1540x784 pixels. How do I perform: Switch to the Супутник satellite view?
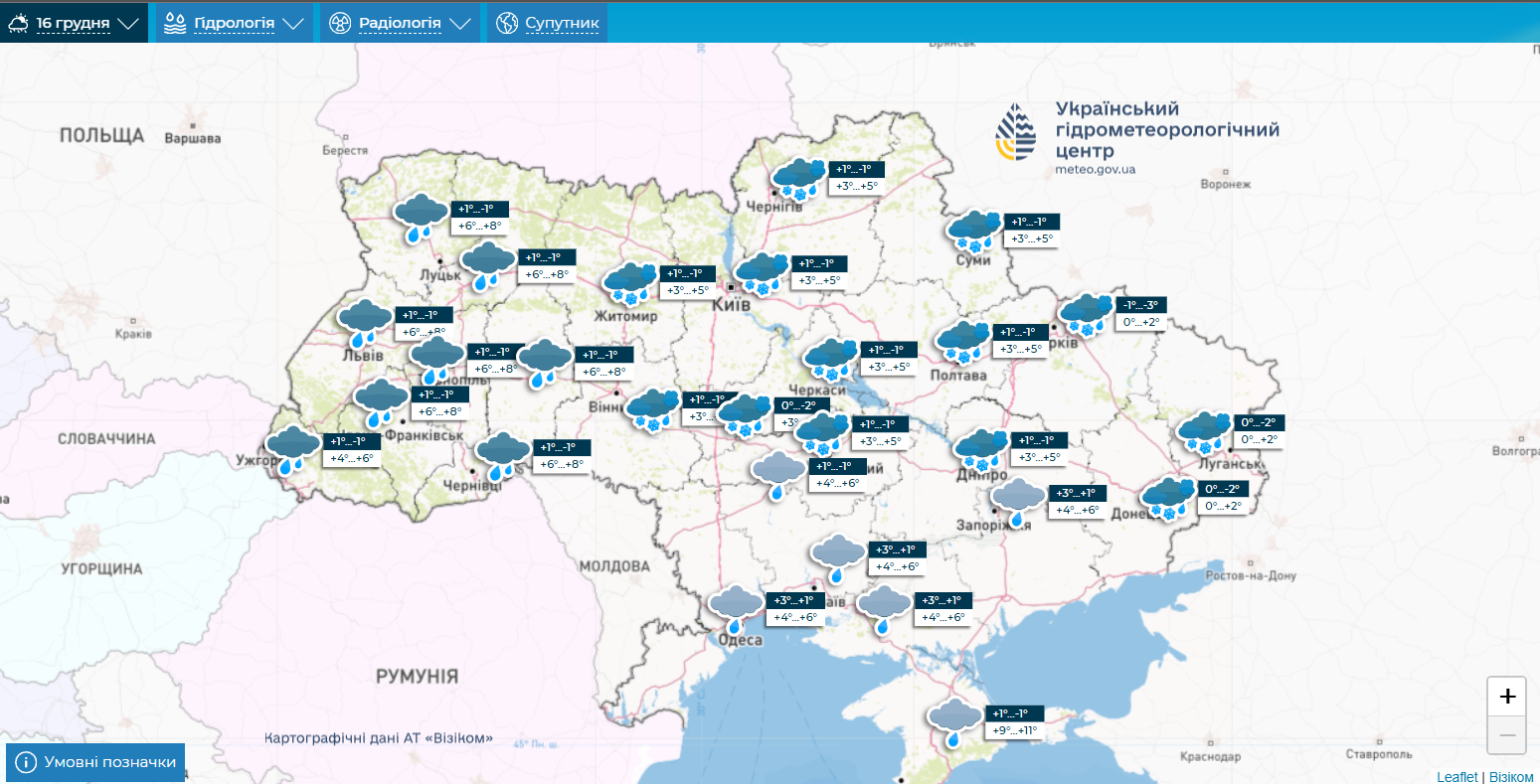(546, 22)
